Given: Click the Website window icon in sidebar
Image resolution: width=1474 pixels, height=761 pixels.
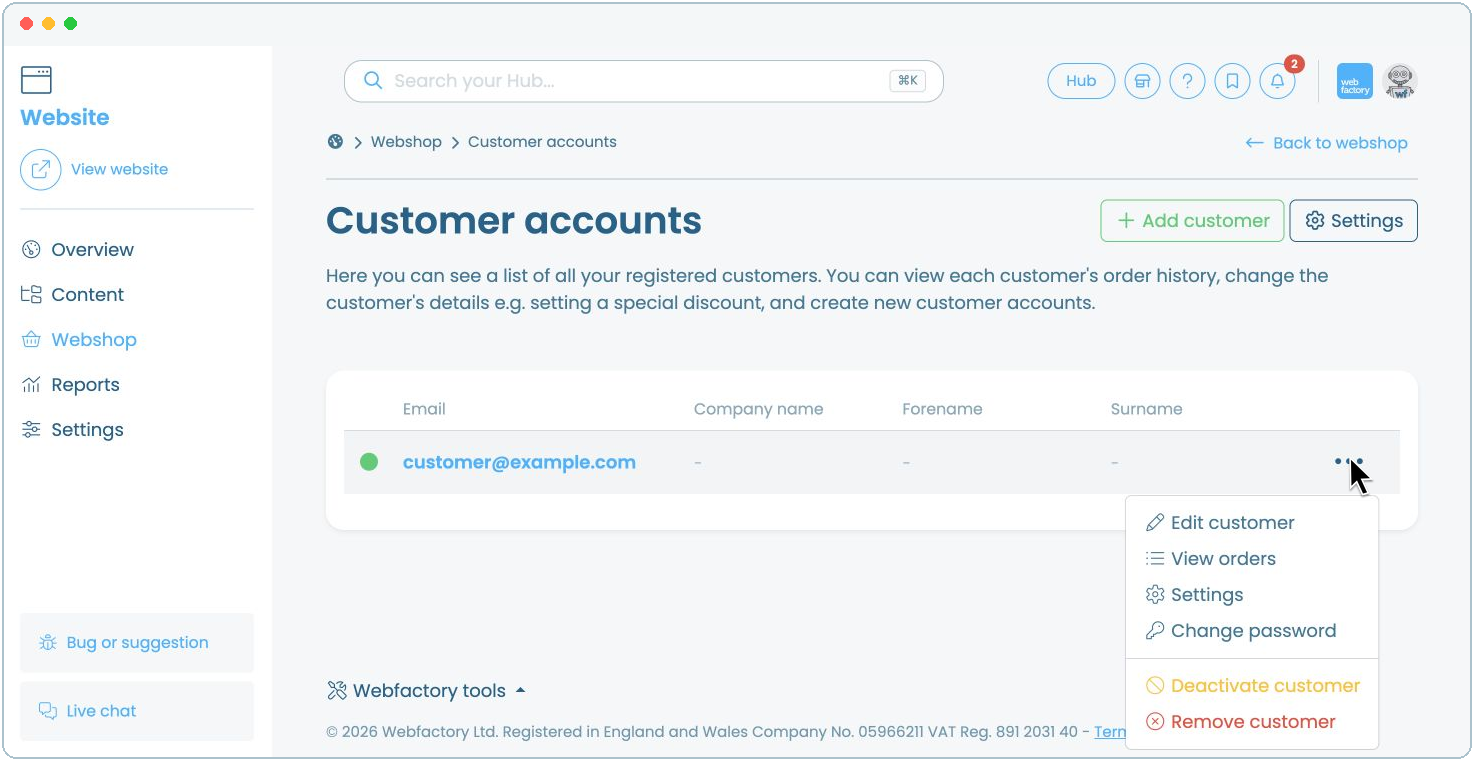Looking at the screenshot, I should click(36, 80).
